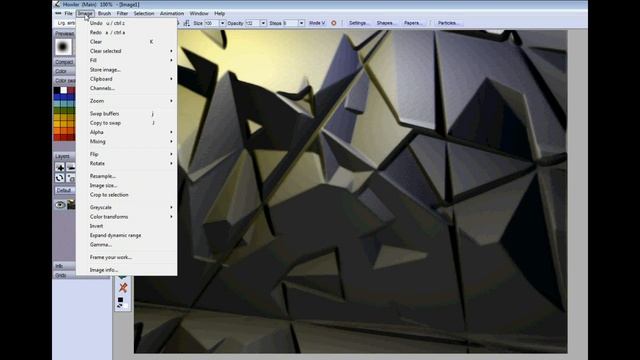Click the Opacity value field

pos(252,23)
